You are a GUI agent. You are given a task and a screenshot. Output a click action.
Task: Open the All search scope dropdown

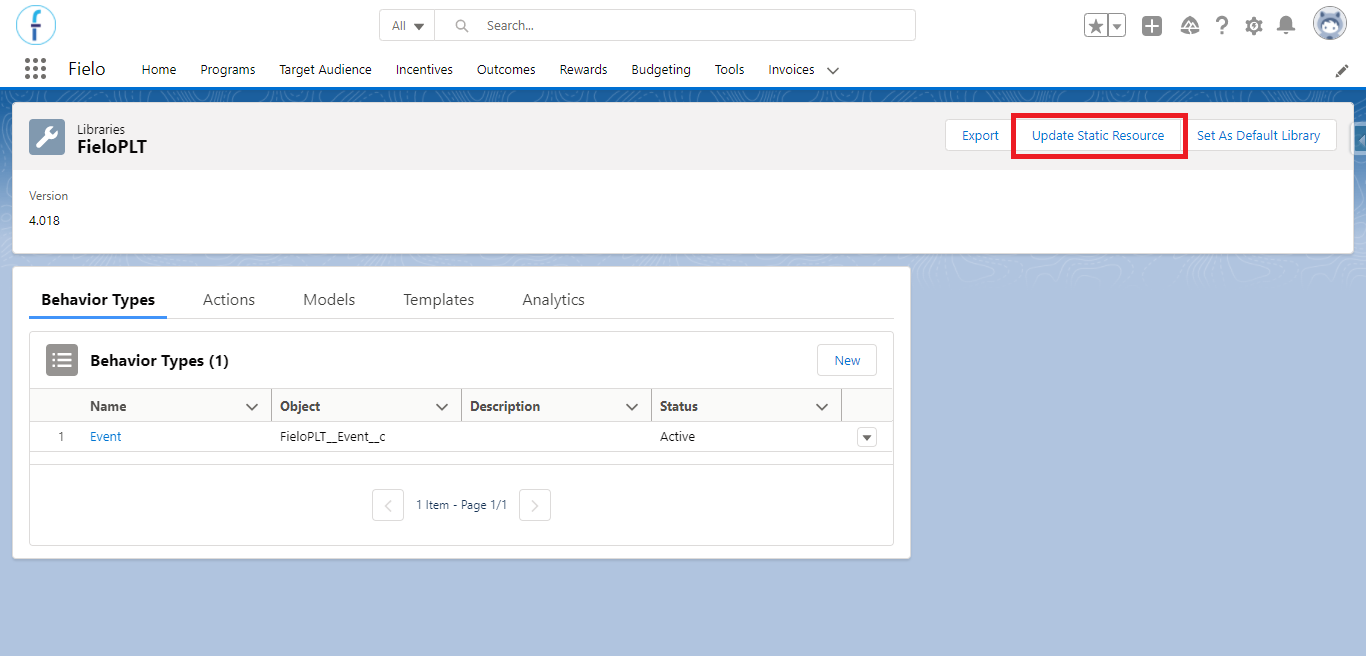pos(407,26)
